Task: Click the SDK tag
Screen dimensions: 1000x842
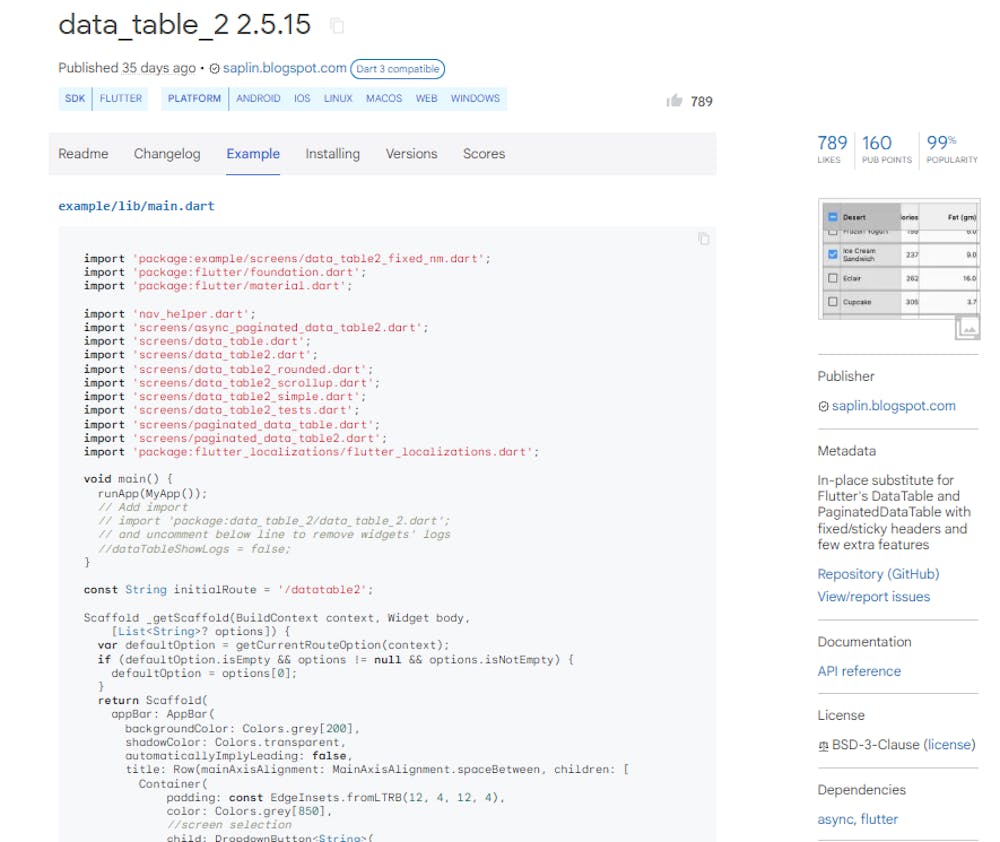Action: (x=75, y=99)
